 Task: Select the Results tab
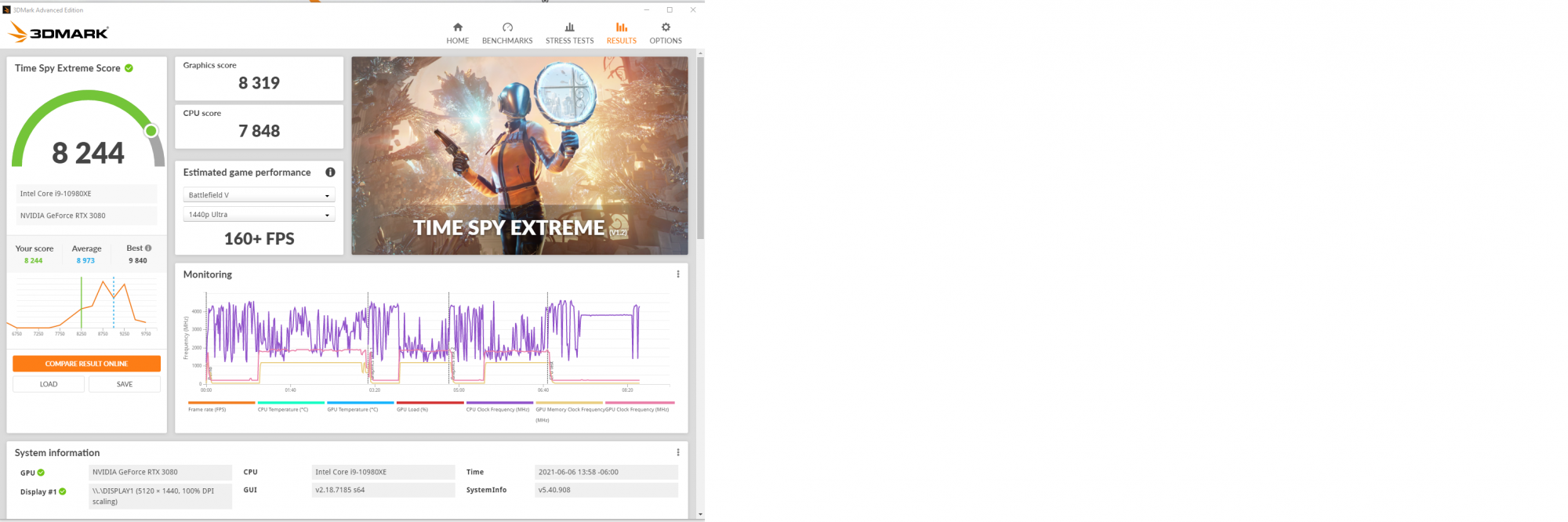[x=621, y=33]
